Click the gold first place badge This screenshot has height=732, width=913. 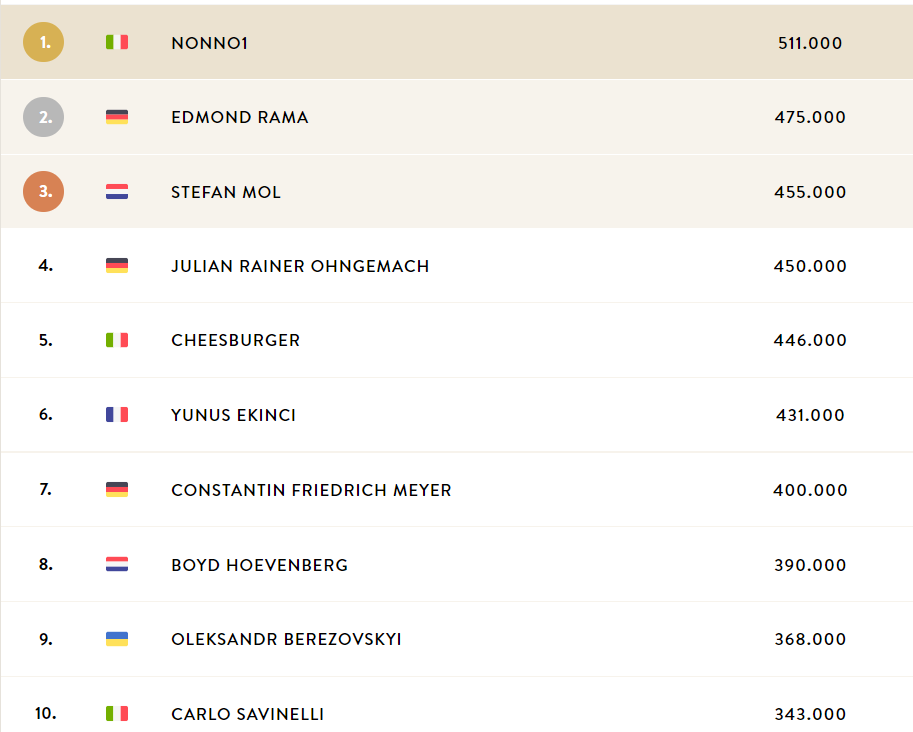click(x=43, y=42)
